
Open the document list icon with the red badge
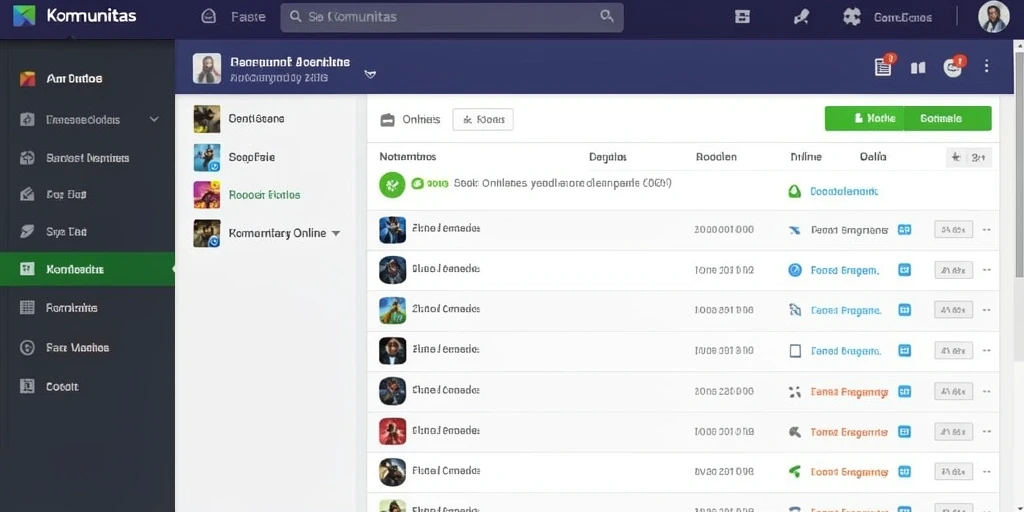883,67
